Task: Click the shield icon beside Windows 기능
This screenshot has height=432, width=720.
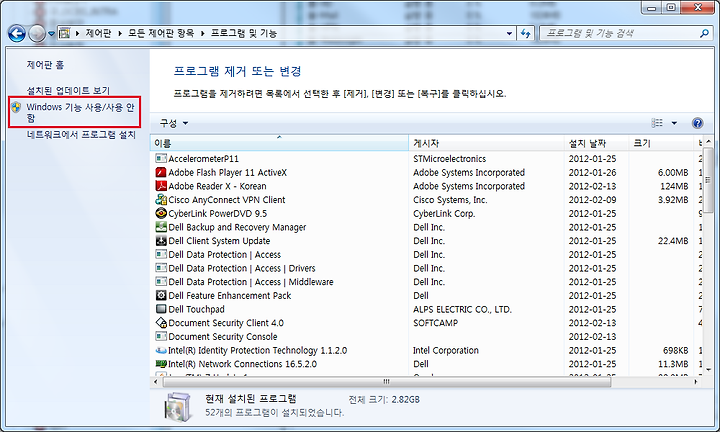Action: coord(17,107)
